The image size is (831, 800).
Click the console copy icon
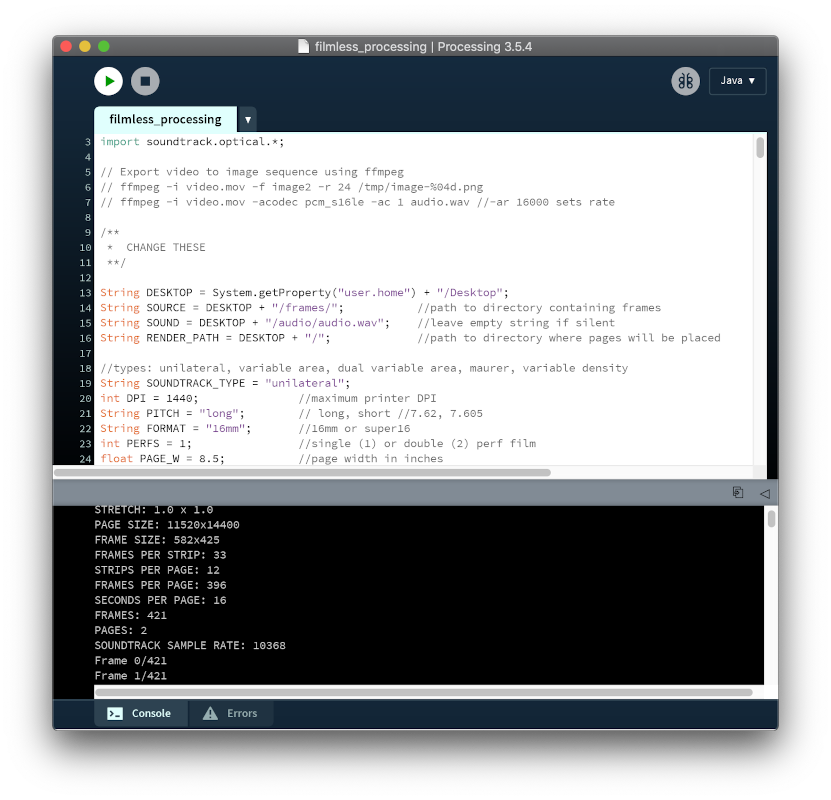point(738,493)
